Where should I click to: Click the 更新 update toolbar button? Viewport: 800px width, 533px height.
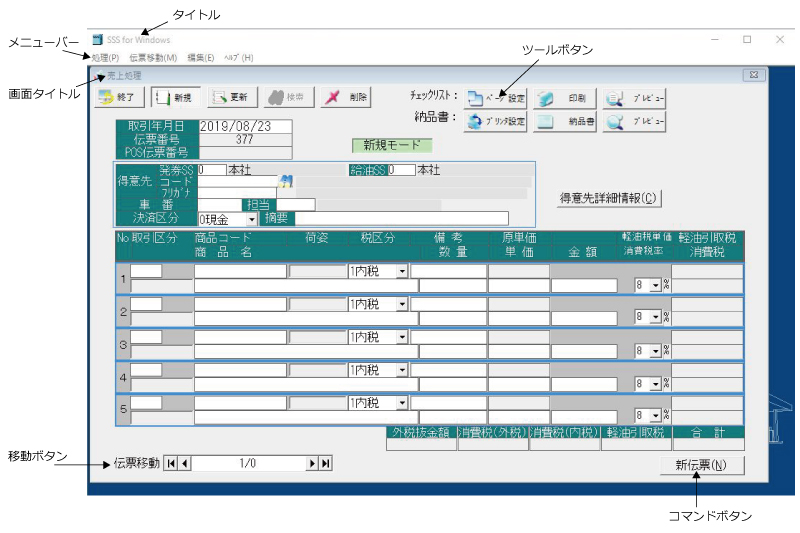pos(234,97)
